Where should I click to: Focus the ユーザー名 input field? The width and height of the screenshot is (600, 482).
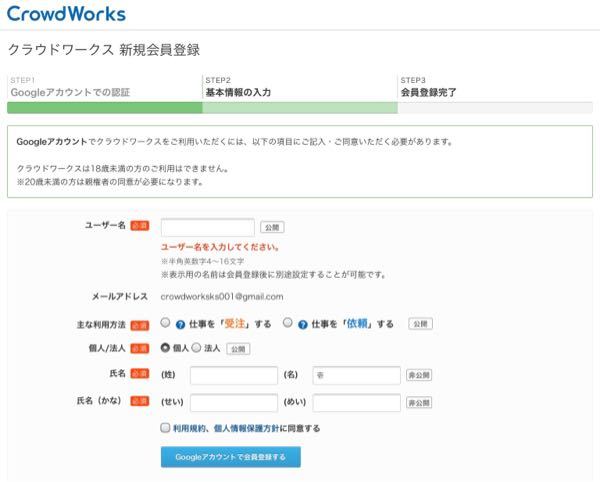(208, 228)
